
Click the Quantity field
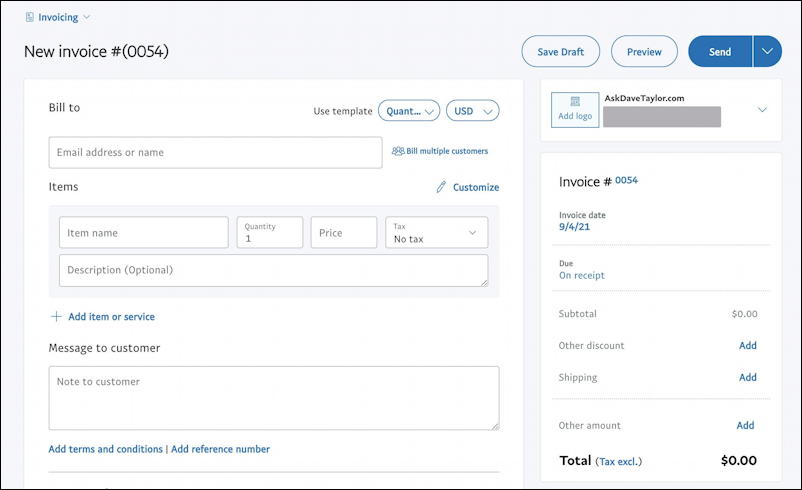coord(270,233)
